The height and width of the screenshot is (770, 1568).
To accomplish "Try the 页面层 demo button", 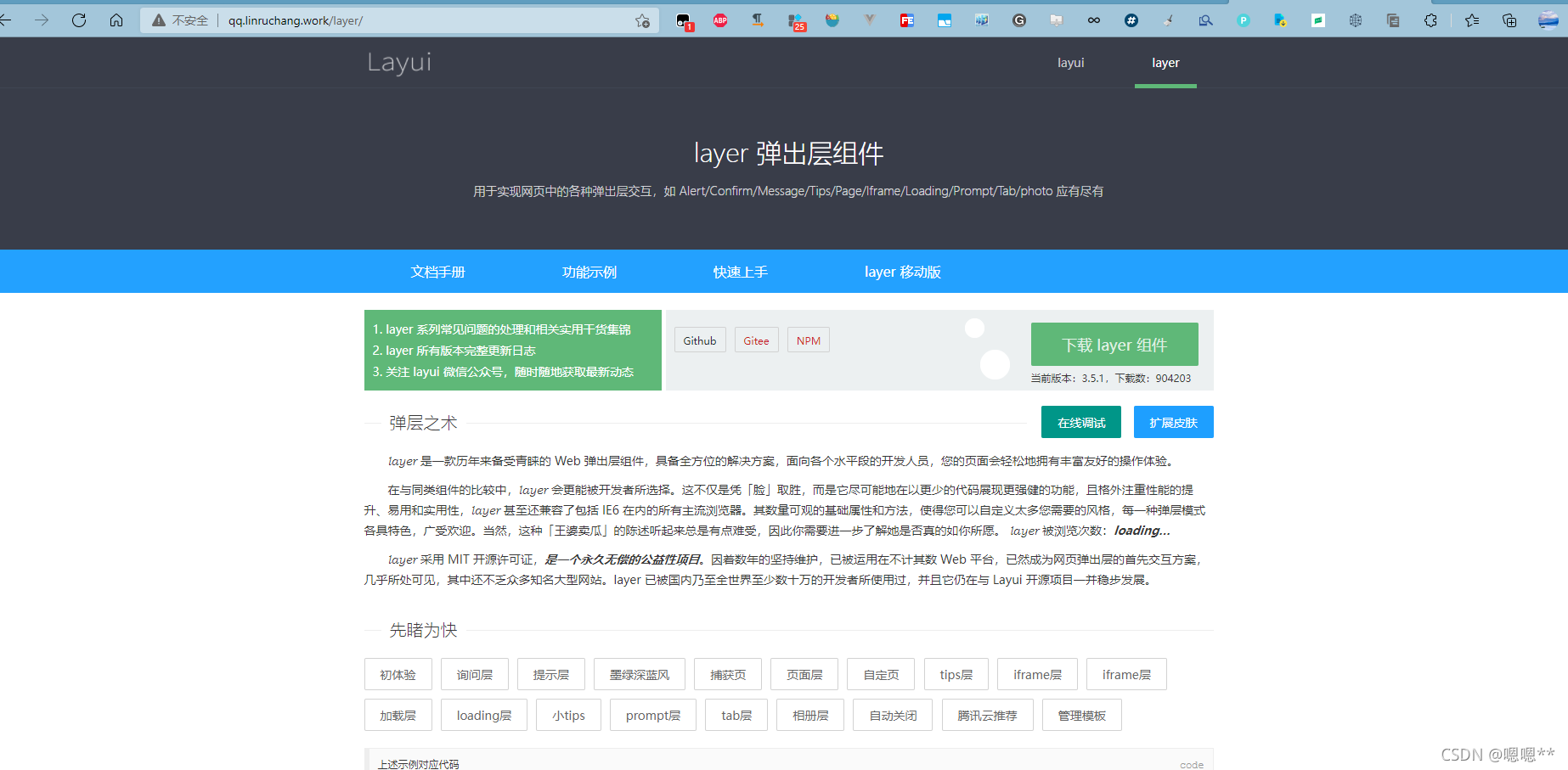I will pyautogui.click(x=804, y=674).
